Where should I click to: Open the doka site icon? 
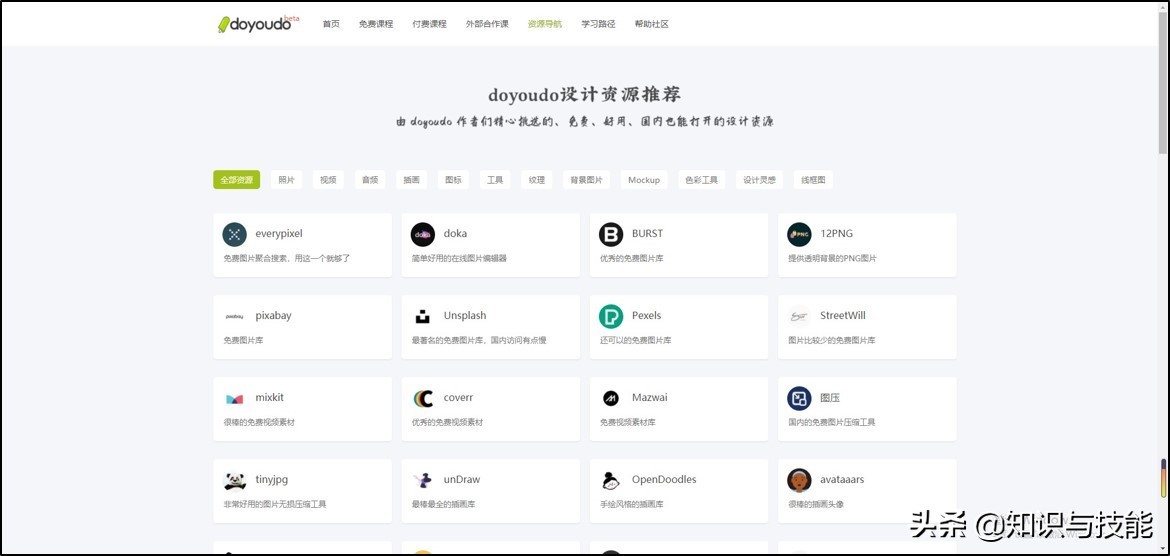click(422, 234)
